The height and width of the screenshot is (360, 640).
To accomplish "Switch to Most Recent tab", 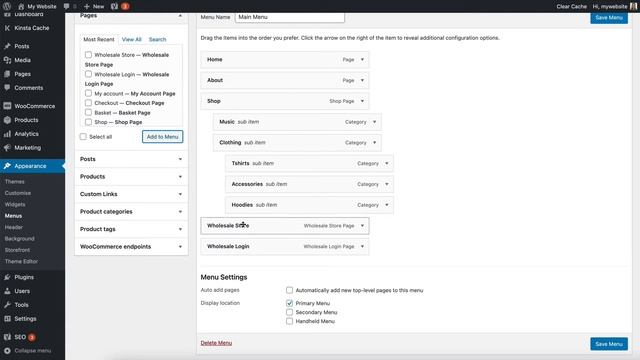I will [99, 39].
